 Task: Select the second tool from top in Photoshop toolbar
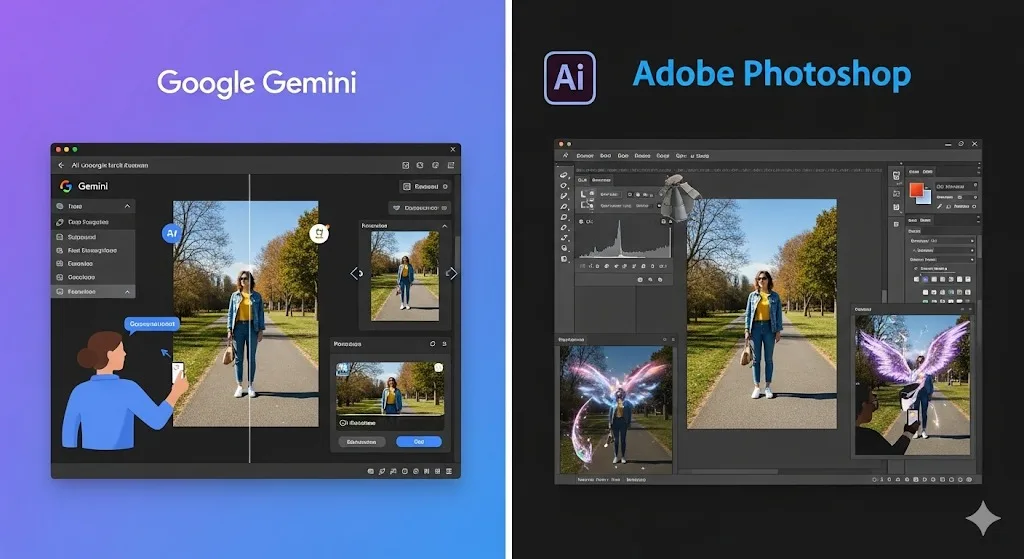564,185
